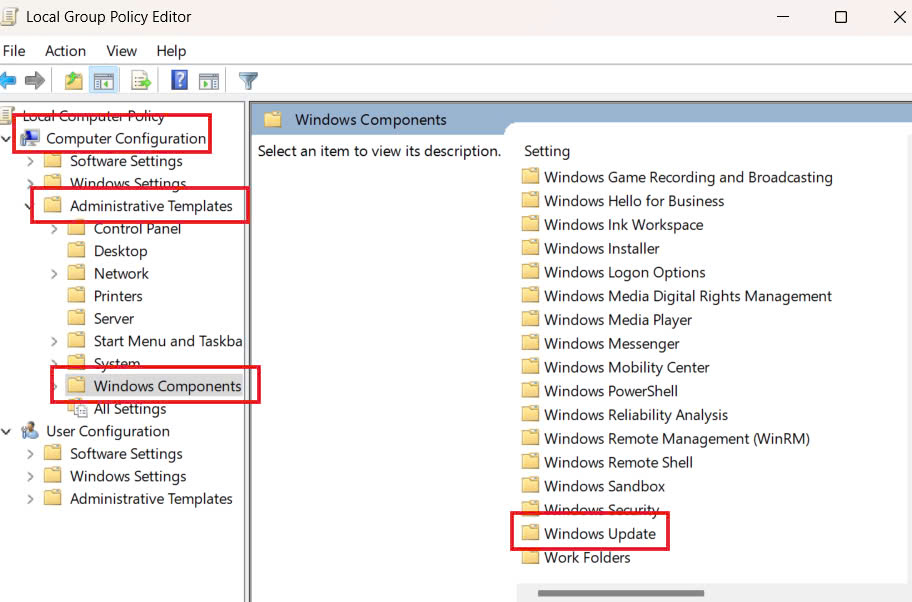This screenshot has height=602, width=912.
Task: Click the Export List toolbar icon
Action: [140, 81]
